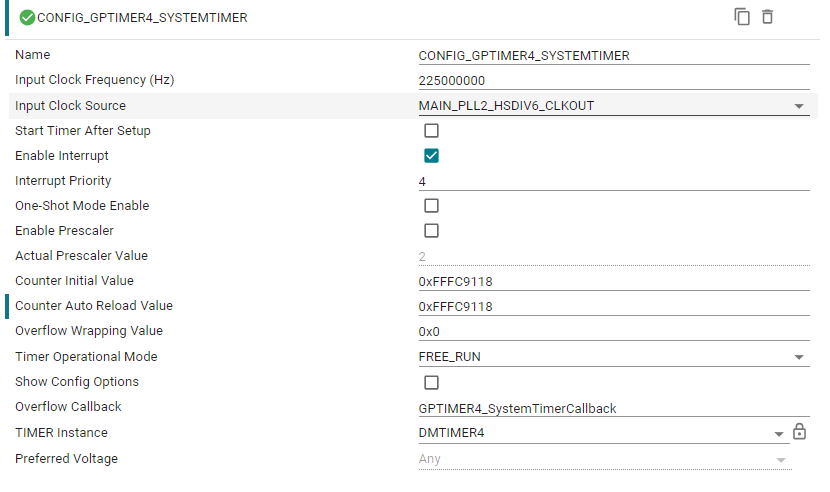Click the TIMER Instance label

[61, 432]
